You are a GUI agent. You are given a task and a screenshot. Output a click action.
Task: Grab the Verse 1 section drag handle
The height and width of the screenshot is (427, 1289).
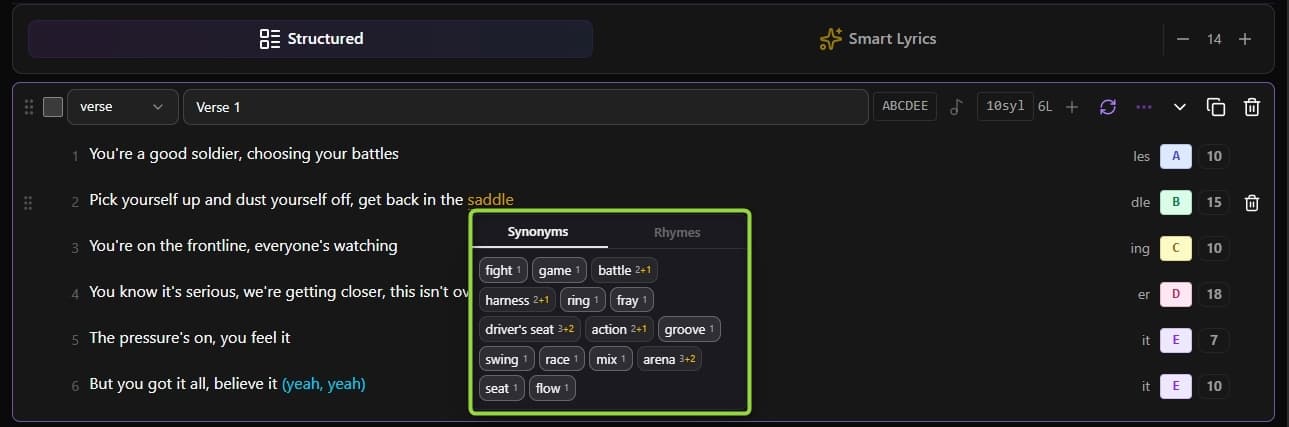point(29,107)
